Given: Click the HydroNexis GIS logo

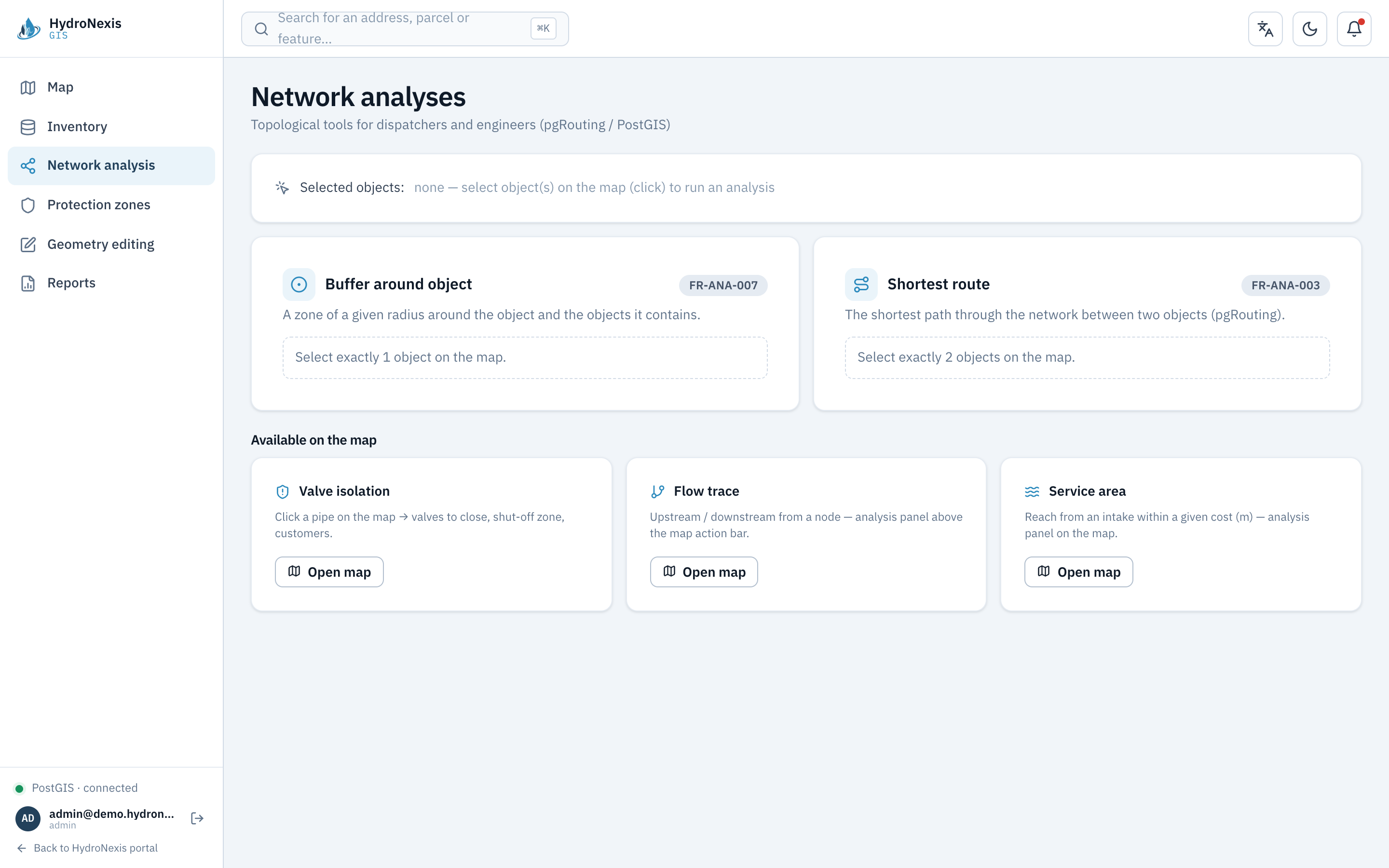Looking at the screenshot, I should (69, 28).
